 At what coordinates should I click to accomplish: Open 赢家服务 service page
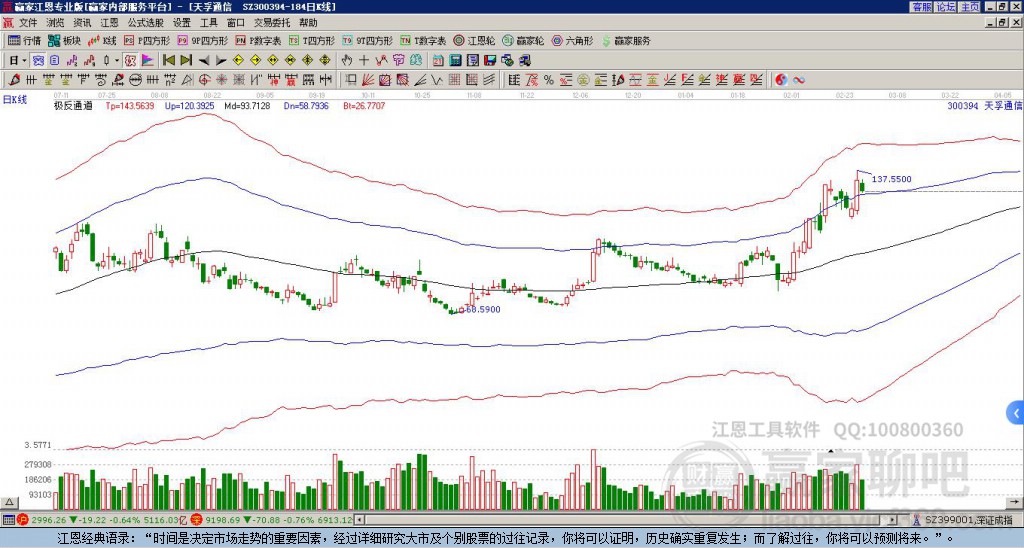[626, 40]
